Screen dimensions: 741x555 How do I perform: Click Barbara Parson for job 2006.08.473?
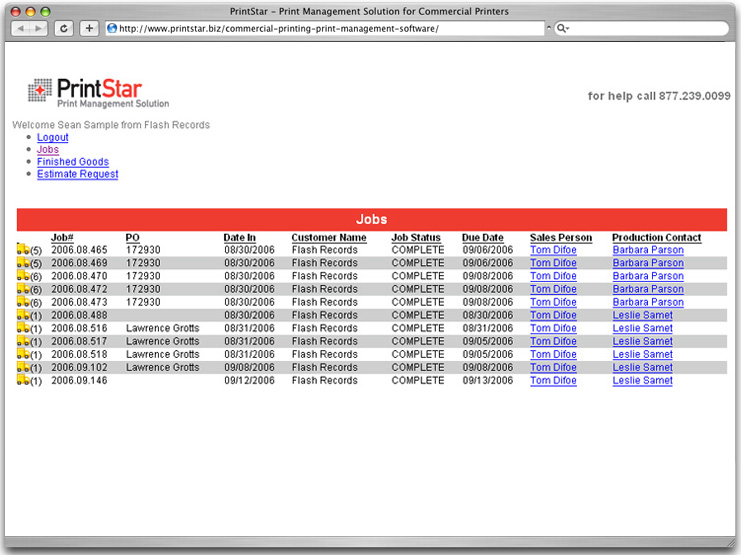(x=648, y=302)
